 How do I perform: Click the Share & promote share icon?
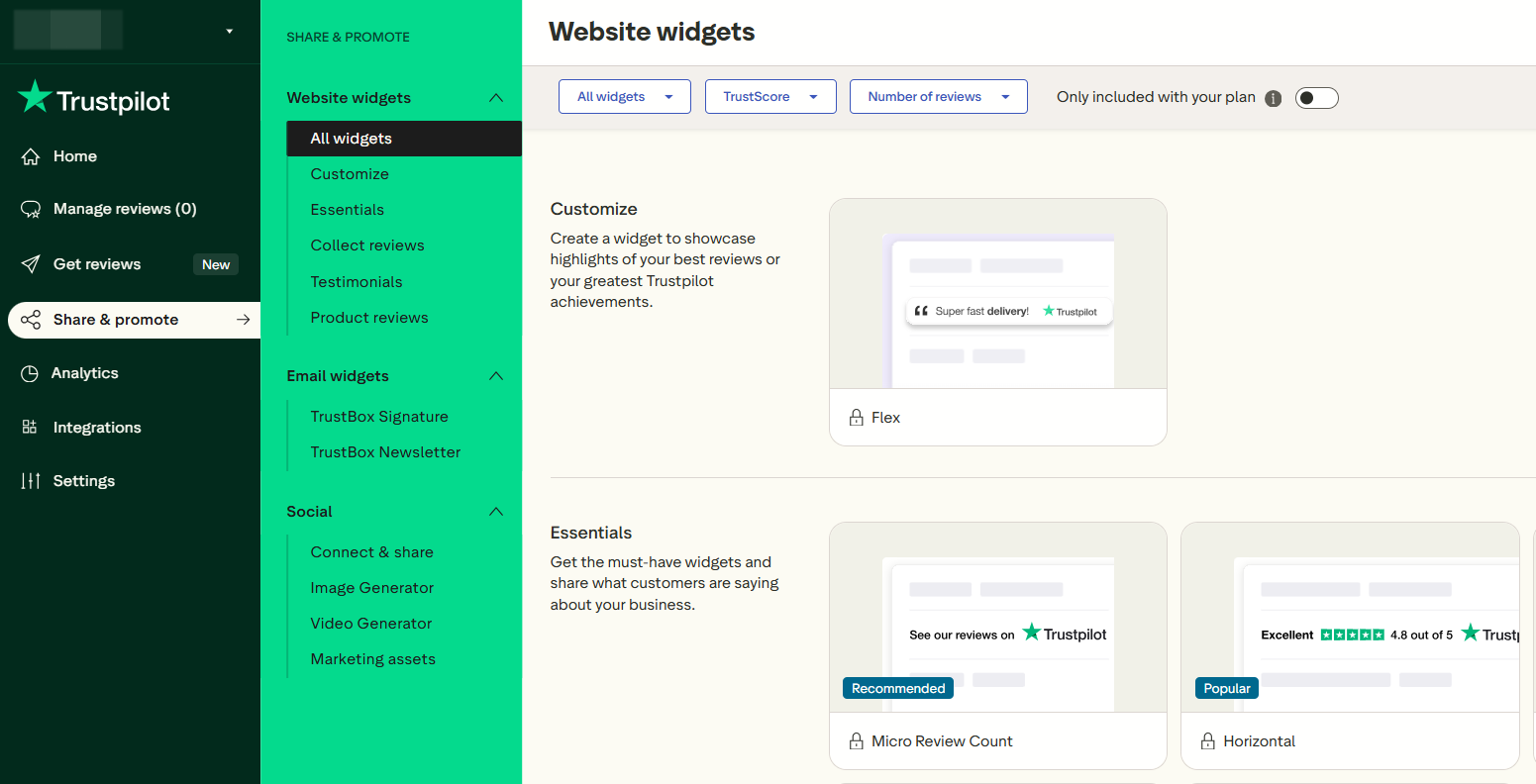[31, 320]
